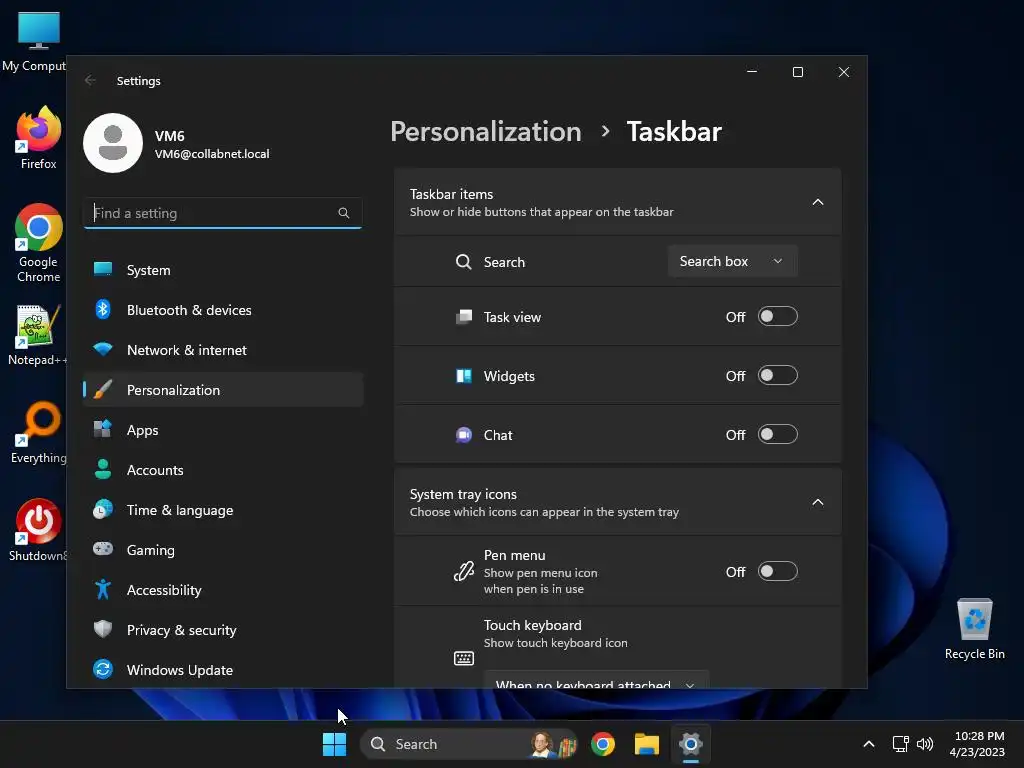
Task: Click the volume speaker icon
Action: 925,744
